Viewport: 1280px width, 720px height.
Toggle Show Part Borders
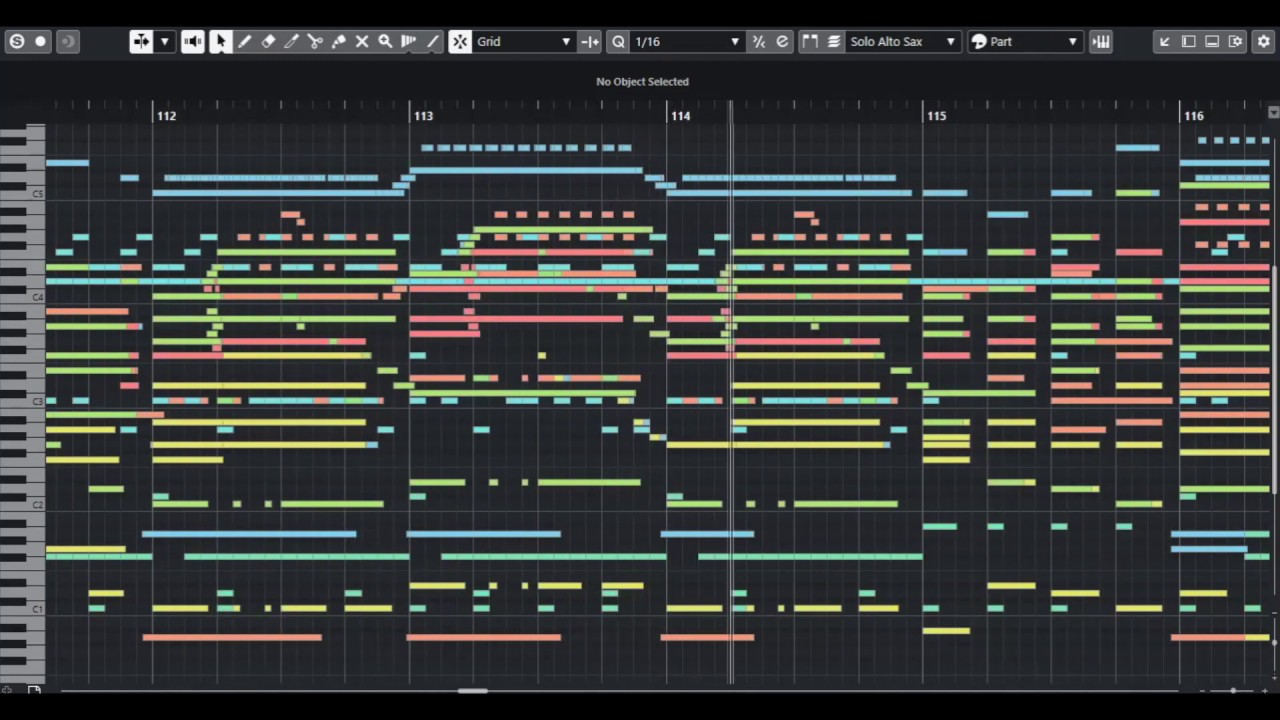810,41
